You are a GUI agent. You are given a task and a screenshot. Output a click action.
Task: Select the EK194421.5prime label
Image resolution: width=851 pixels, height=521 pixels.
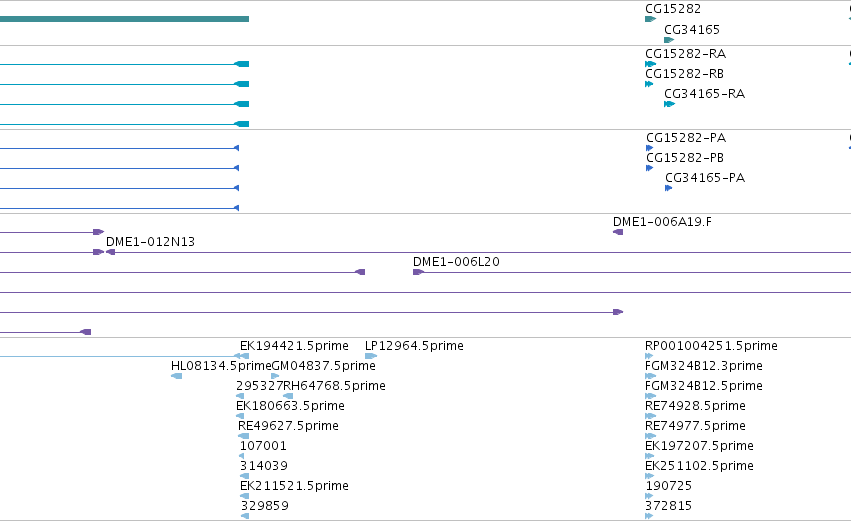(x=294, y=346)
